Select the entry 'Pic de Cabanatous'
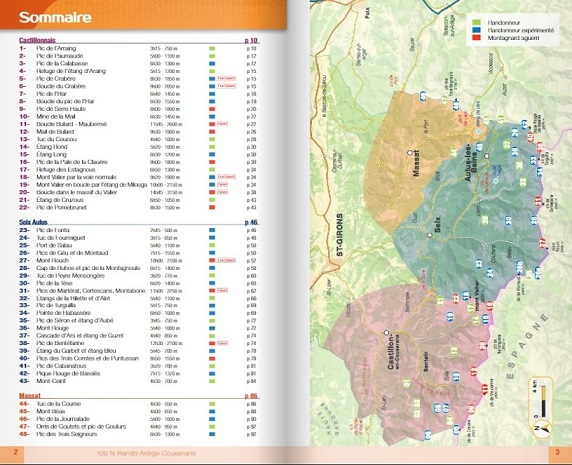Screen dimensions: 572x465 click(x=62, y=366)
